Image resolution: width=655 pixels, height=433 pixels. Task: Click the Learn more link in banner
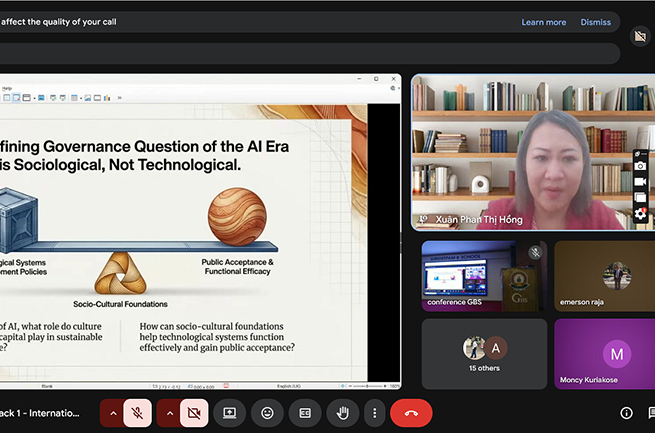point(543,22)
